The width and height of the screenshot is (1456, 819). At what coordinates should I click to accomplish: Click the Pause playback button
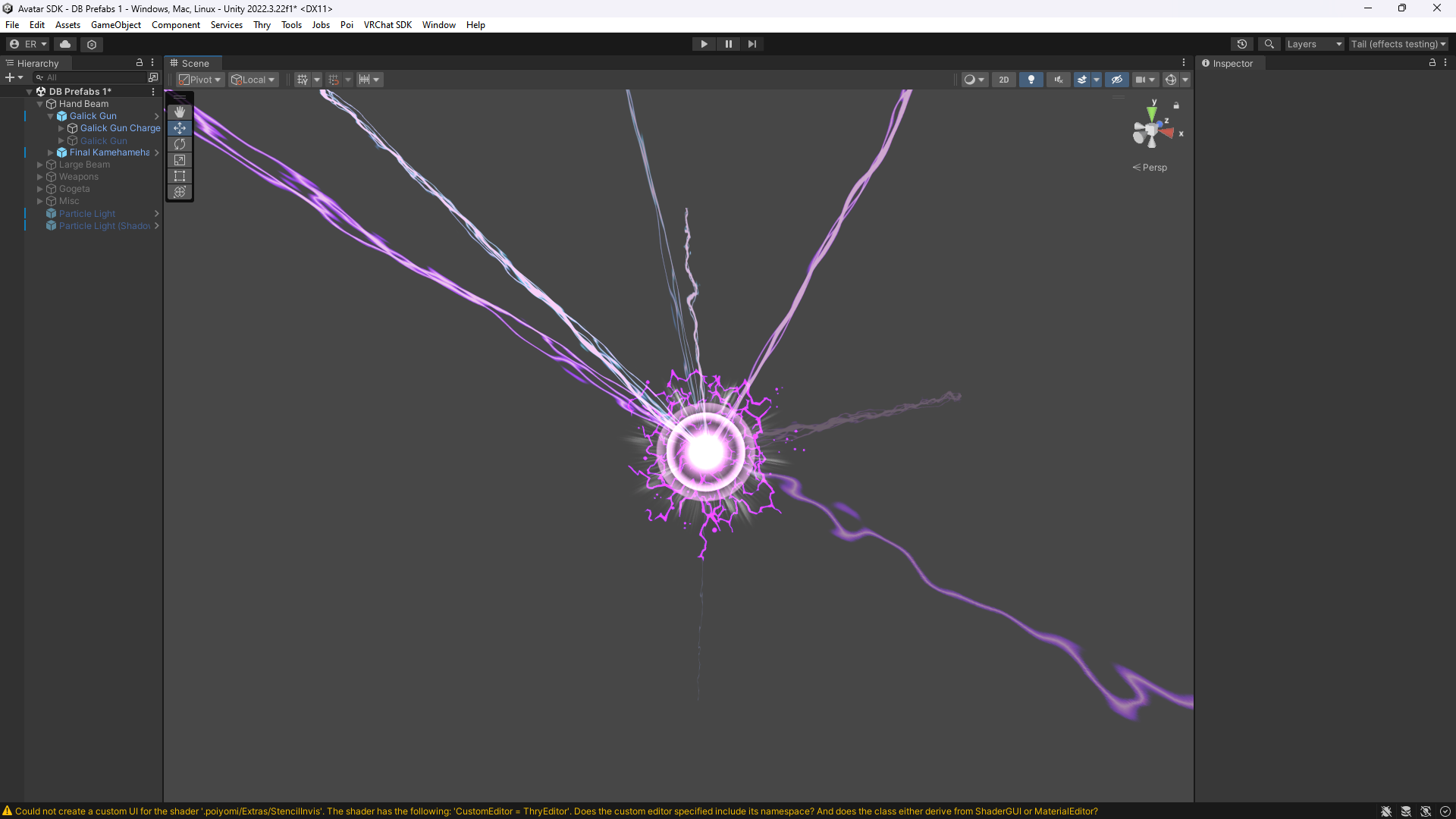pos(728,44)
